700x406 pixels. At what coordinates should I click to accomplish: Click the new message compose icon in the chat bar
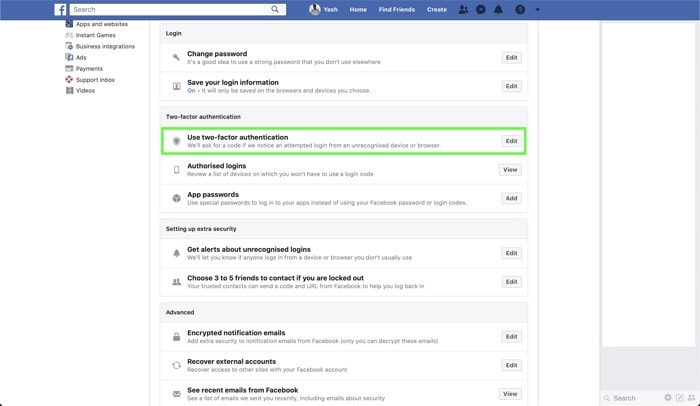[680, 398]
